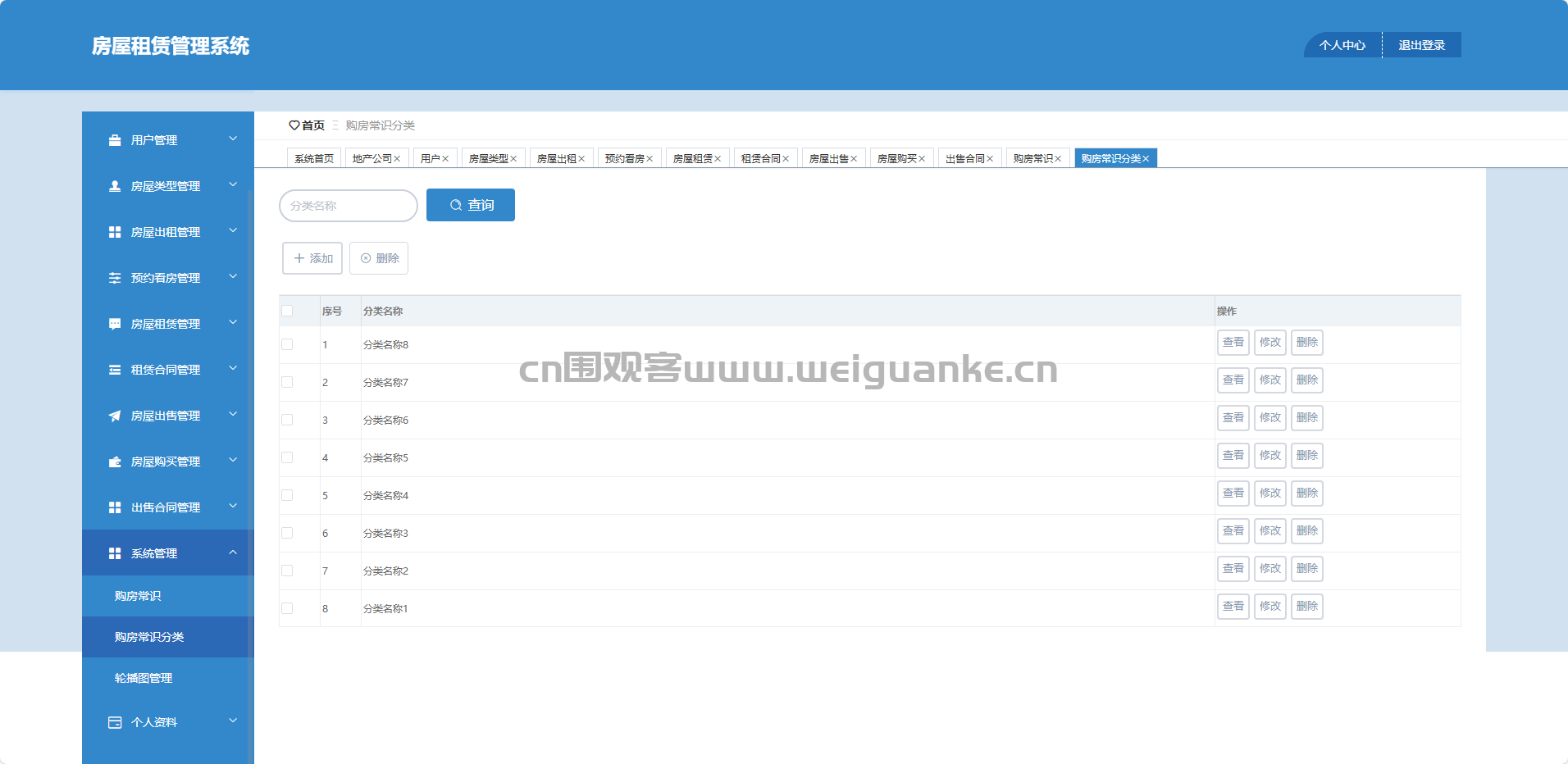Click the 添加 button
Viewport: 1568px width, 764px height.
coord(312,258)
